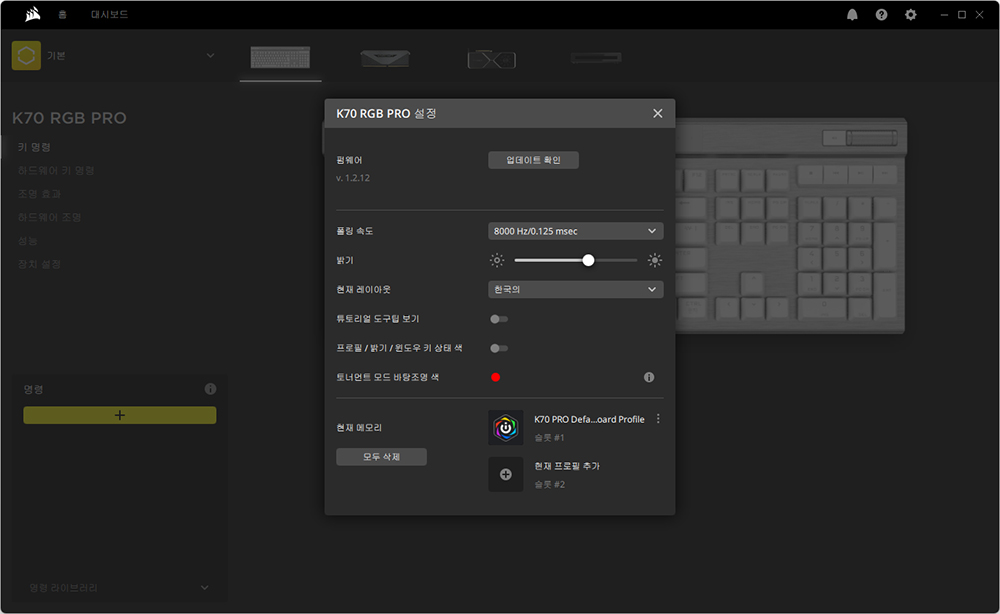Viewport: 1000px width, 614px height.
Task: Click the high brightness sun icon
Action: pos(654,260)
